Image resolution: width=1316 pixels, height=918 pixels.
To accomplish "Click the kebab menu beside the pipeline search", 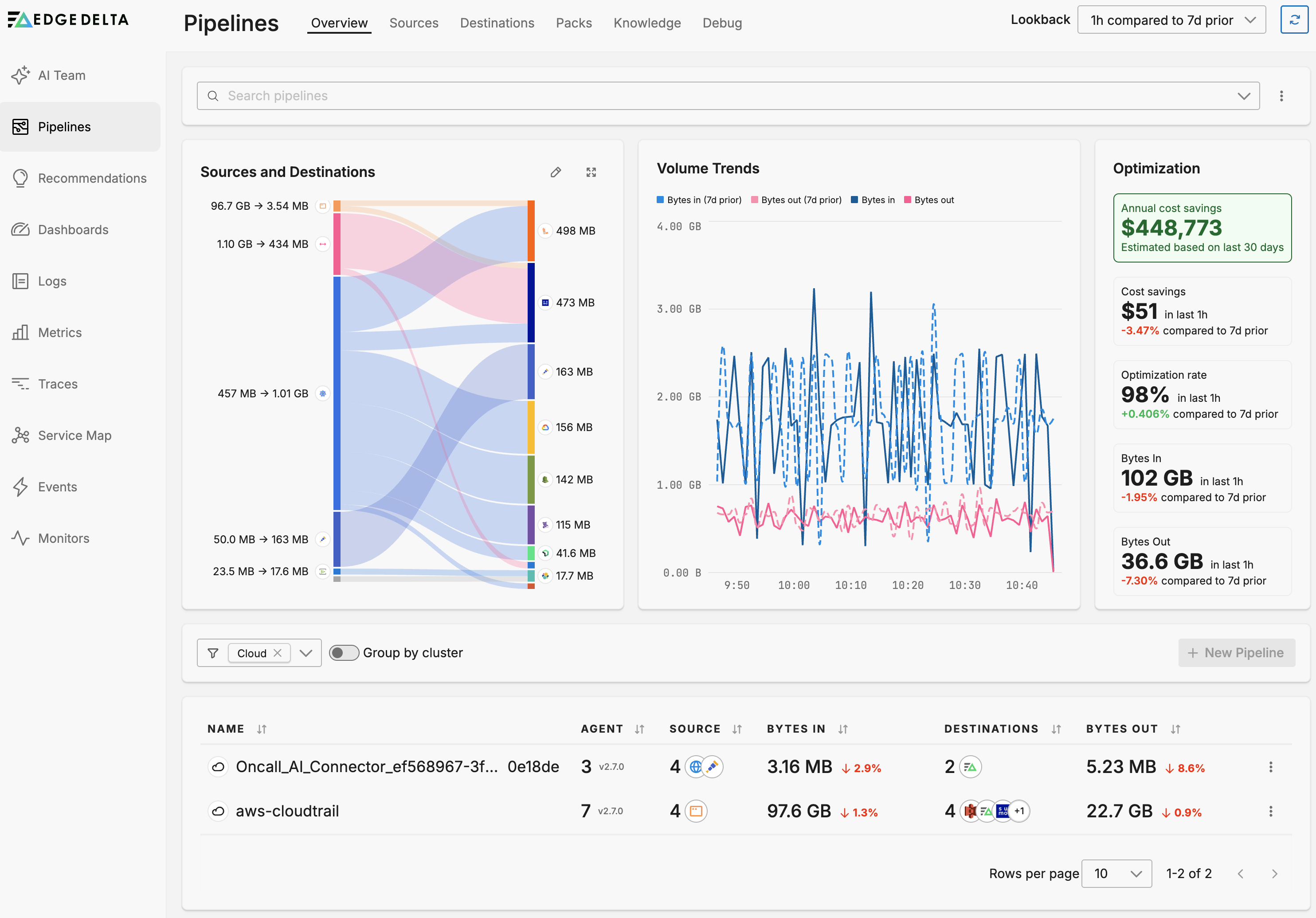I will 1281,96.
